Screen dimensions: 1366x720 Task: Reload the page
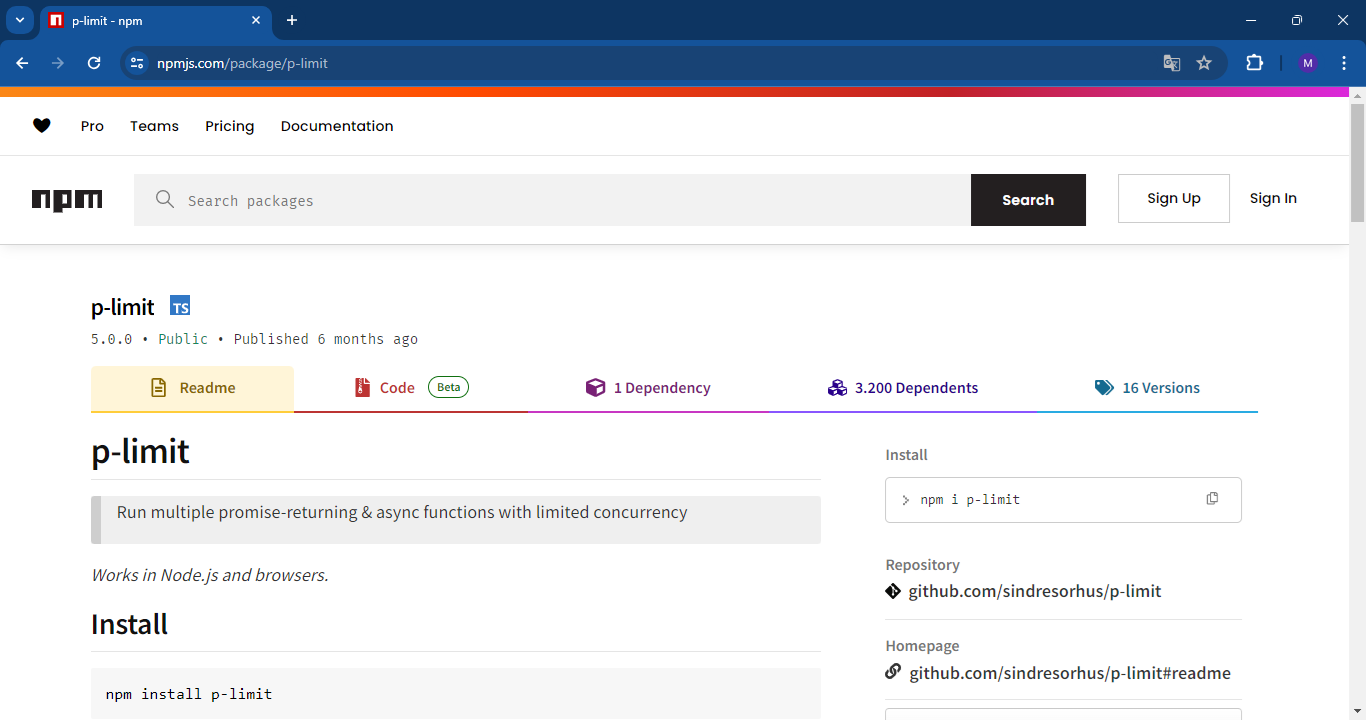(94, 62)
